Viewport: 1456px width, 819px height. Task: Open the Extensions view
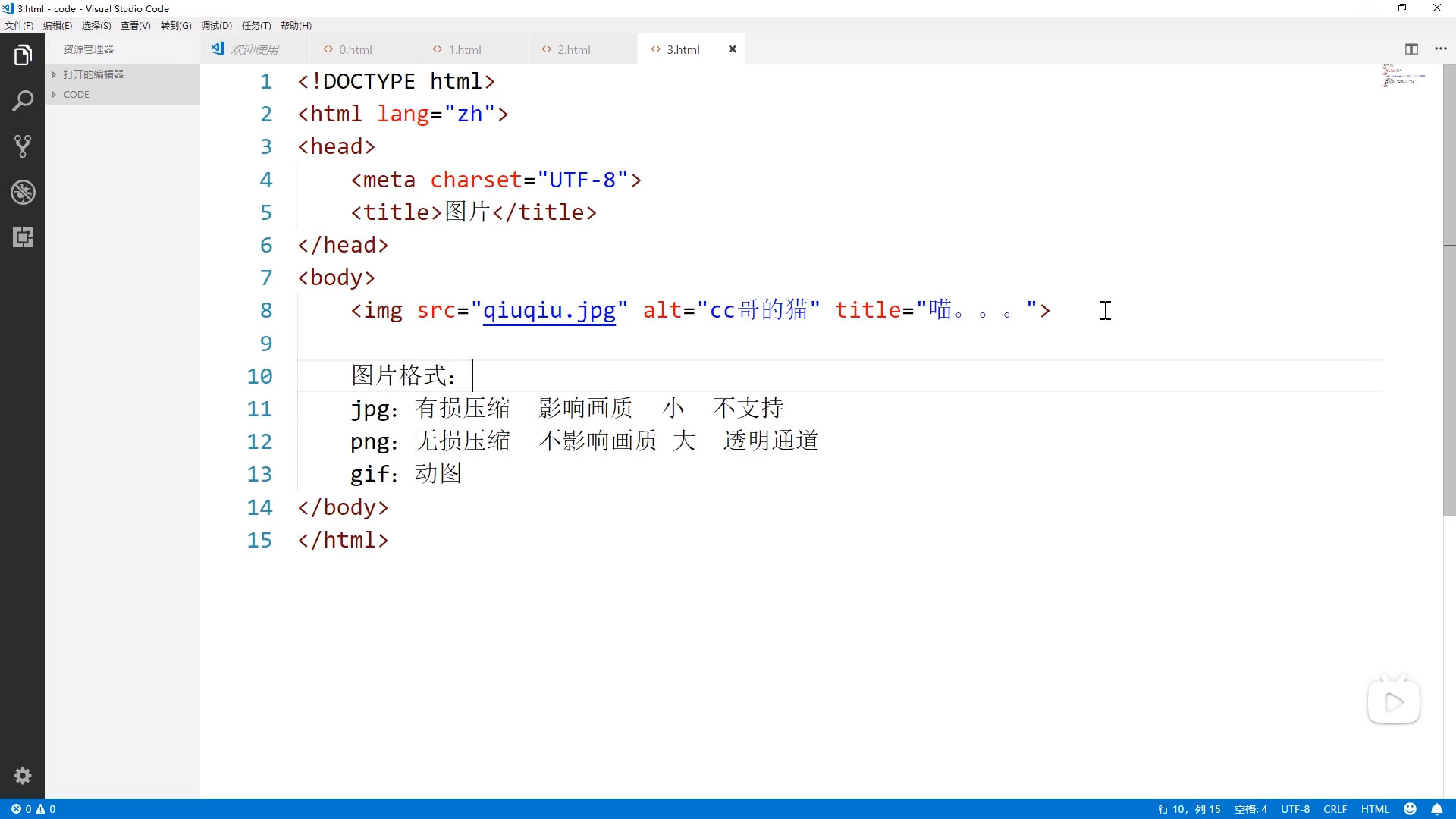point(23,237)
